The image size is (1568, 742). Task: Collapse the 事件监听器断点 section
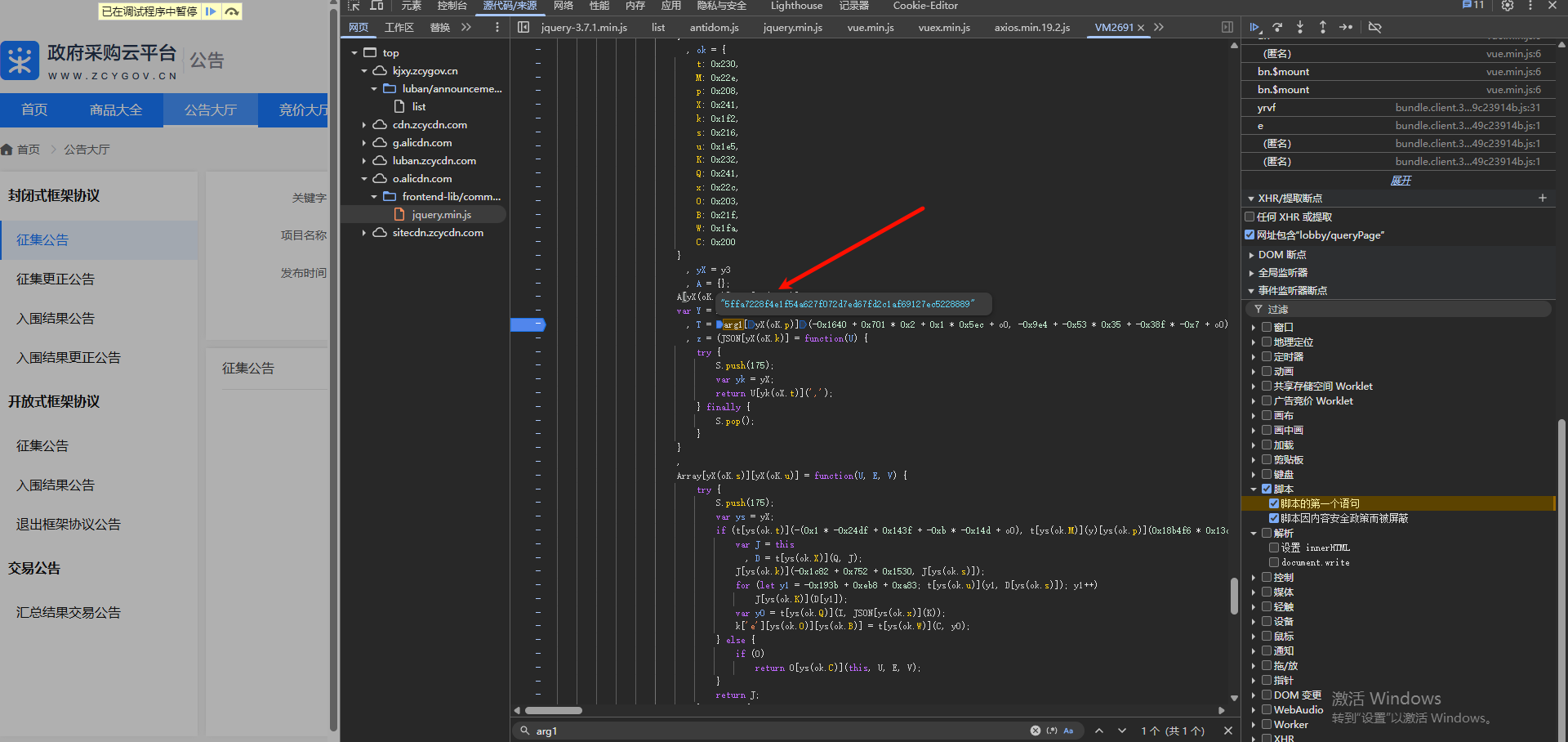[x=1250, y=291]
